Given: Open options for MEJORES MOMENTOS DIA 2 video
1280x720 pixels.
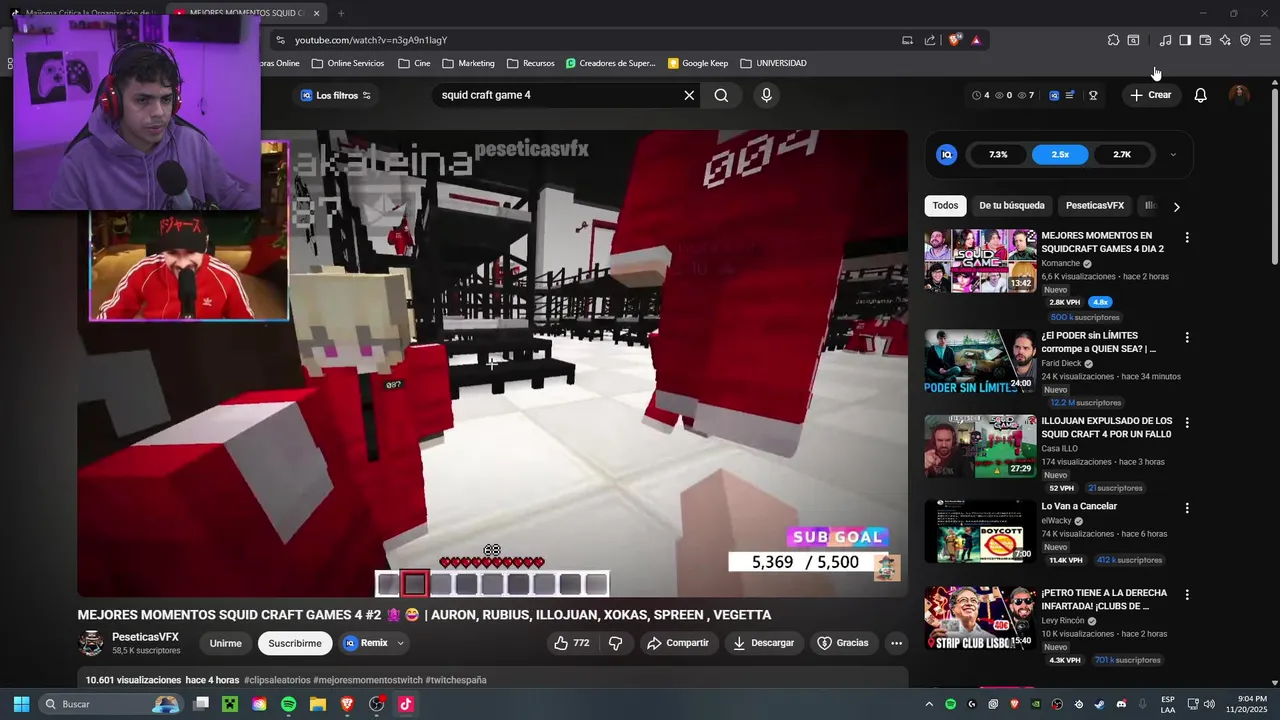Looking at the screenshot, I should tap(1187, 238).
